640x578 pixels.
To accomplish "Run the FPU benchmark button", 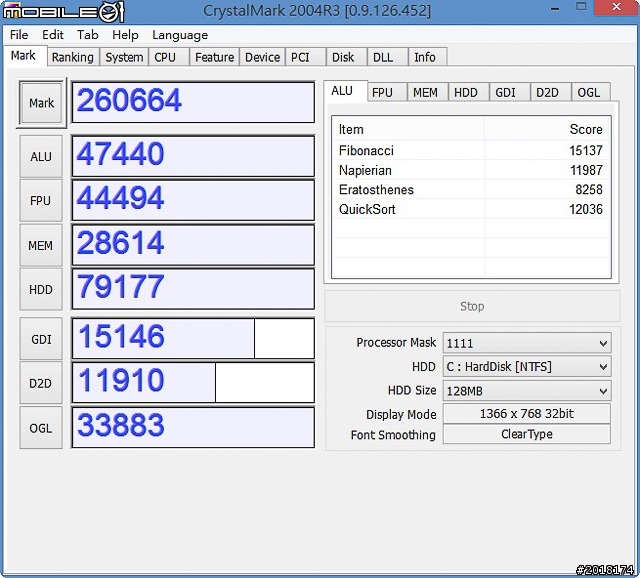I will [41, 201].
